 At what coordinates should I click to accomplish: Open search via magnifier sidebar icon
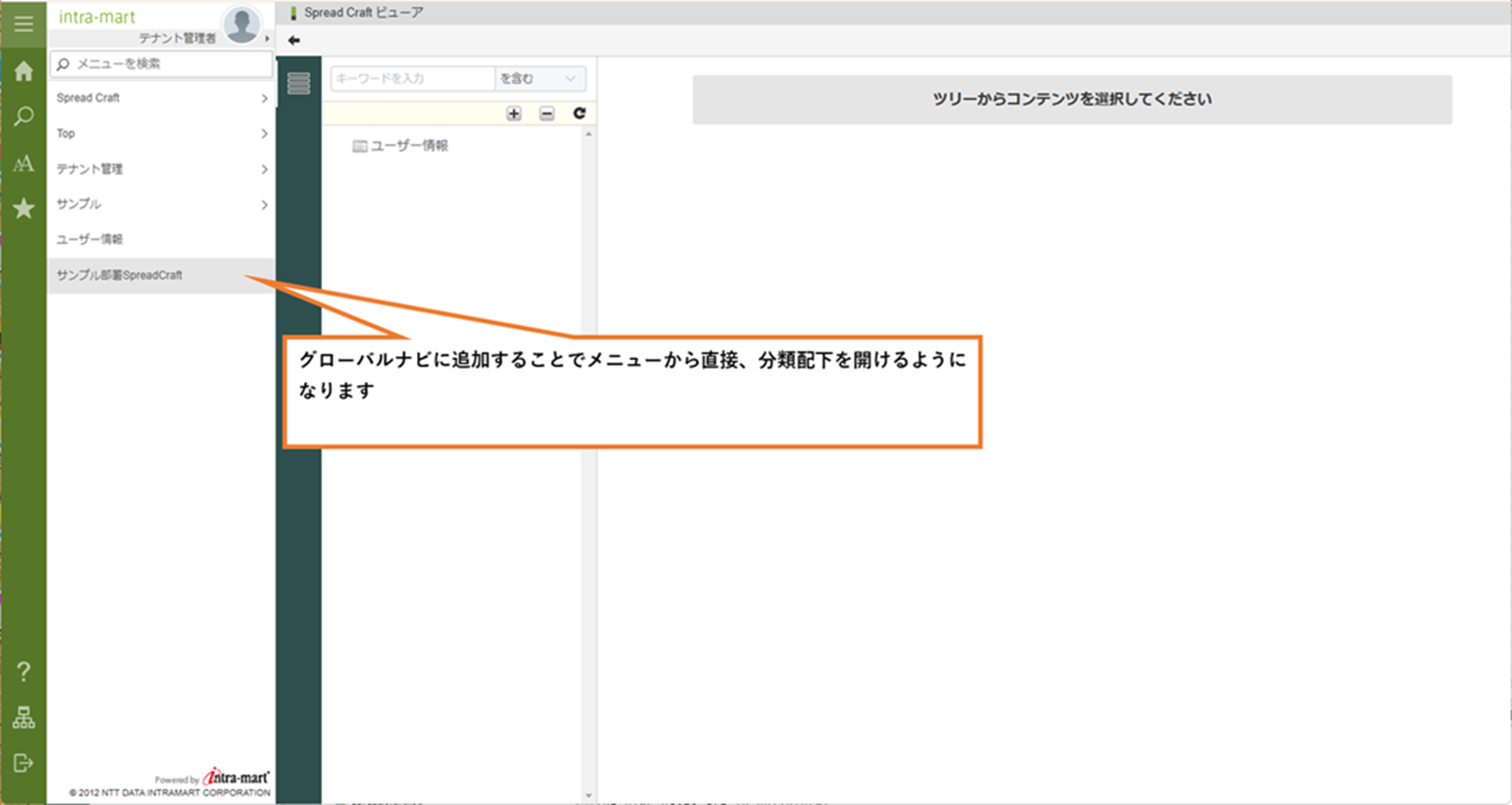point(24,117)
